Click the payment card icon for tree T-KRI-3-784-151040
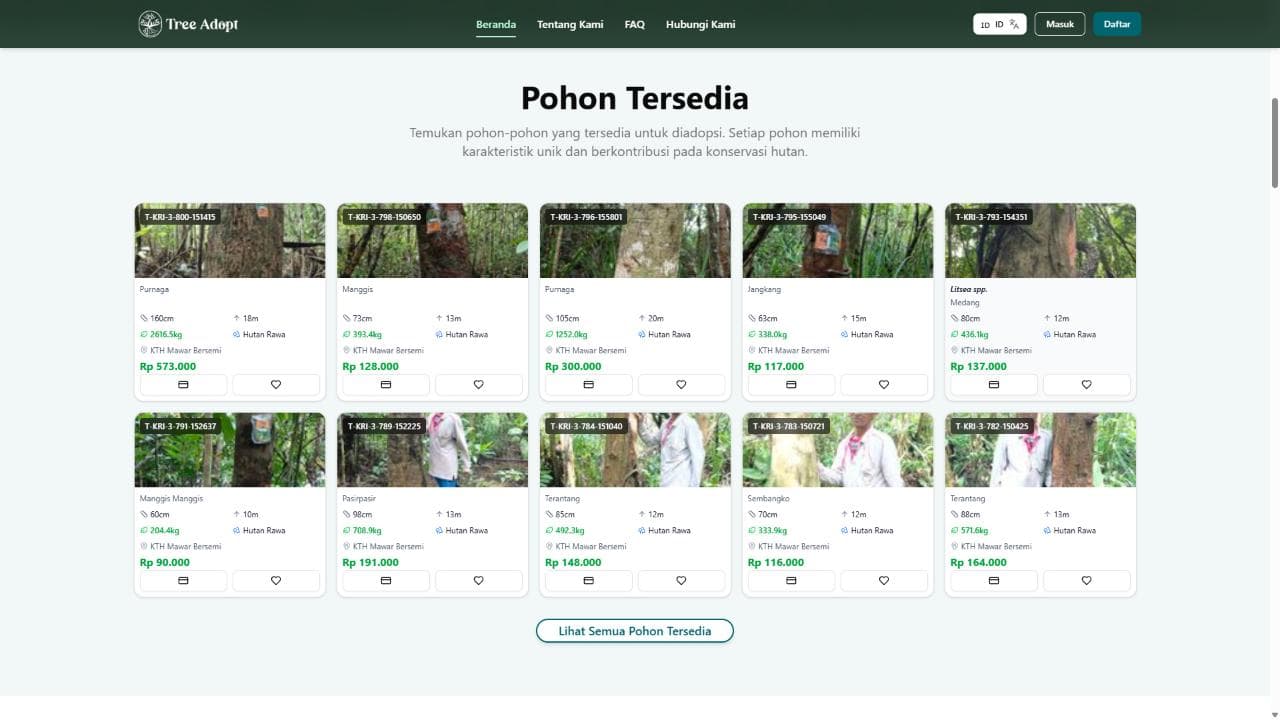The height and width of the screenshot is (720, 1280). 588,580
